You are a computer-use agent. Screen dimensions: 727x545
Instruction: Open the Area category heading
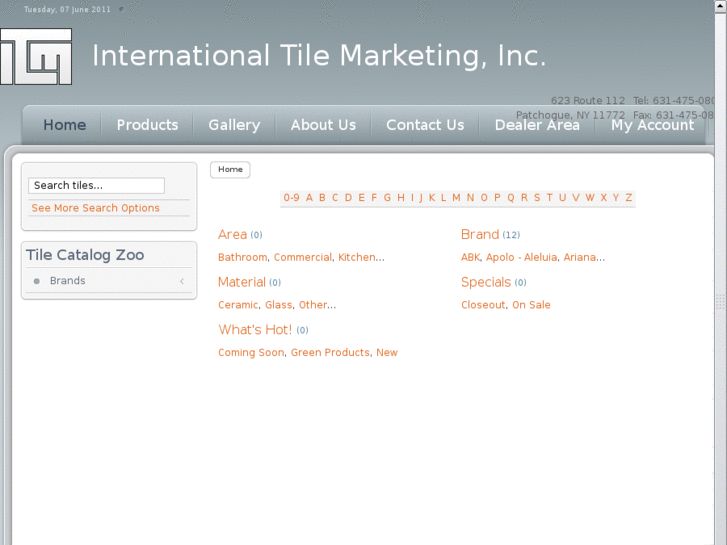pyautogui.click(x=232, y=234)
